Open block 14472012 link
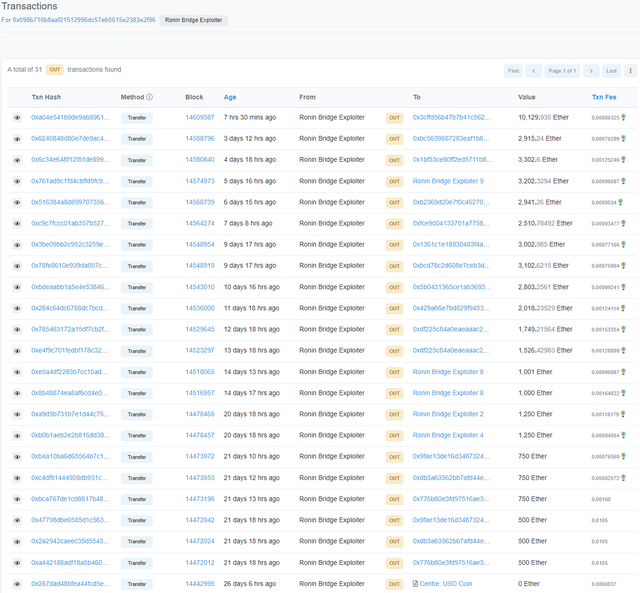 coord(200,563)
